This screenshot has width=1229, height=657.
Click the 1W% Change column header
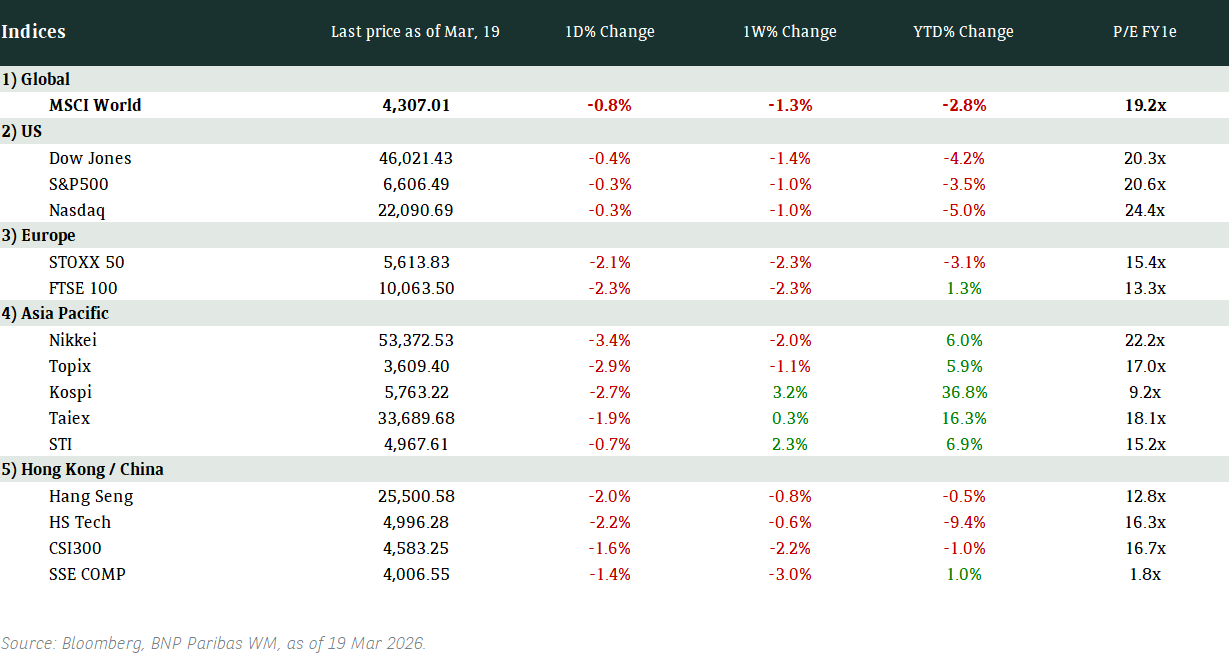[x=790, y=32]
